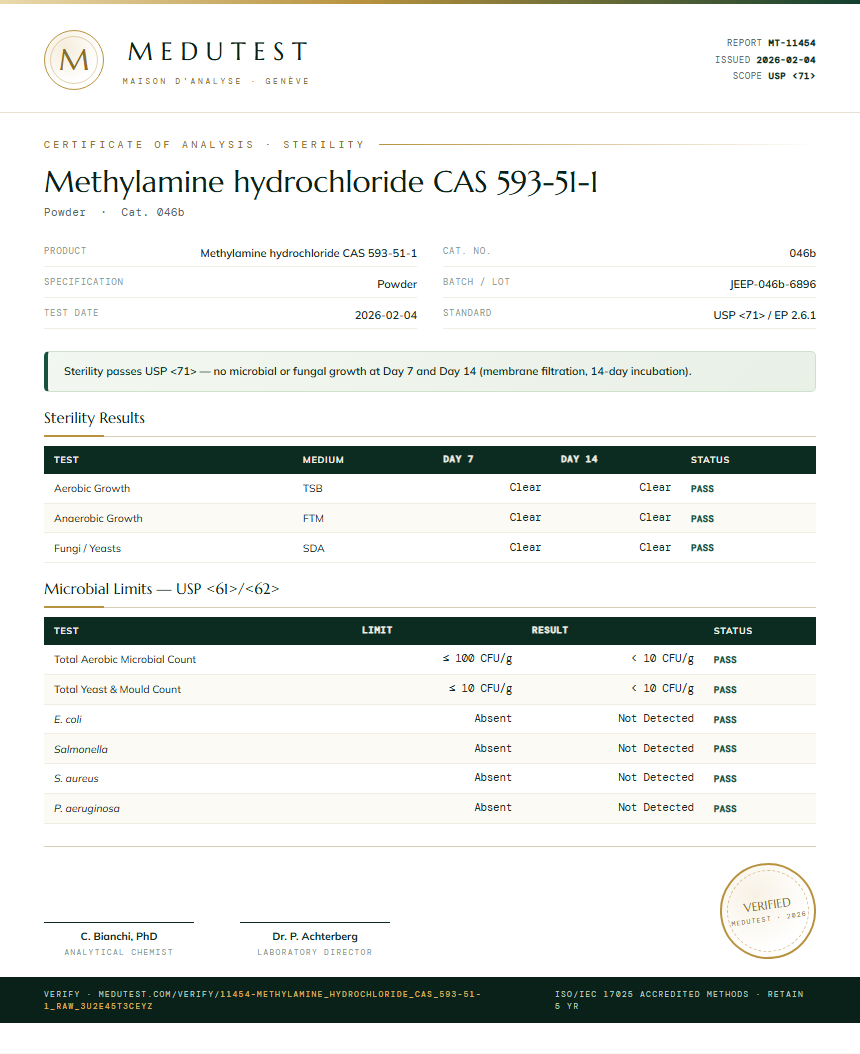Select issued date 2026-02-04 in header

tap(785, 60)
